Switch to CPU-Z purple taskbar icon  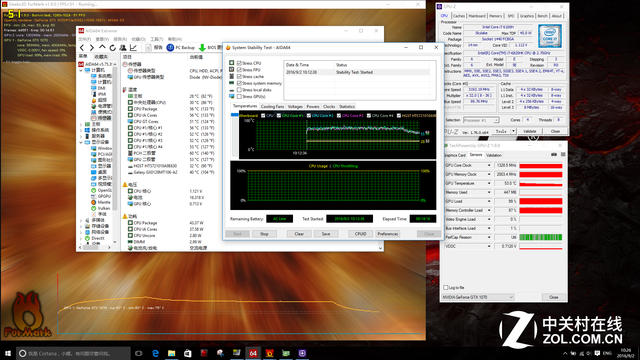click(x=302, y=353)
